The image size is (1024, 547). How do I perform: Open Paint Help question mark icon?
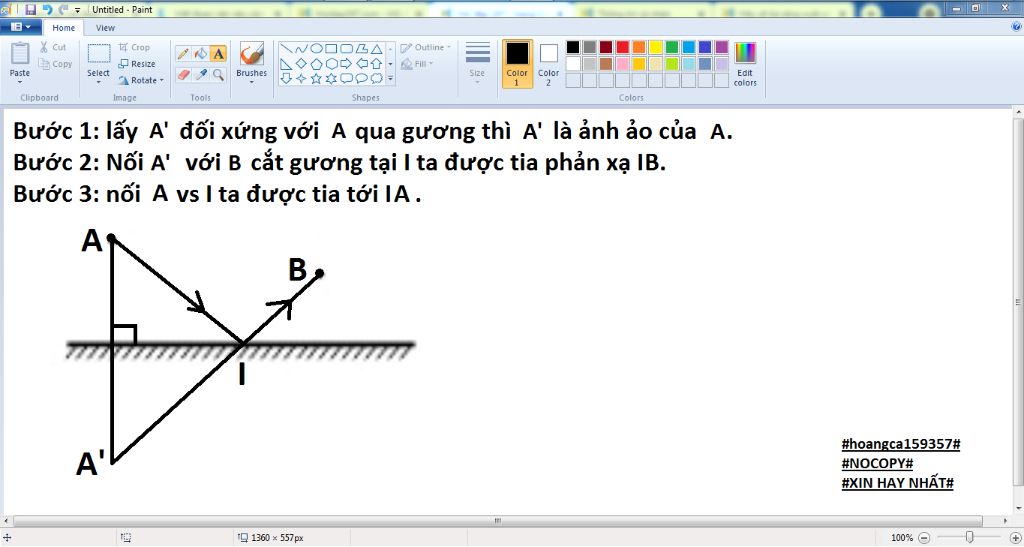pos(1016,27)
